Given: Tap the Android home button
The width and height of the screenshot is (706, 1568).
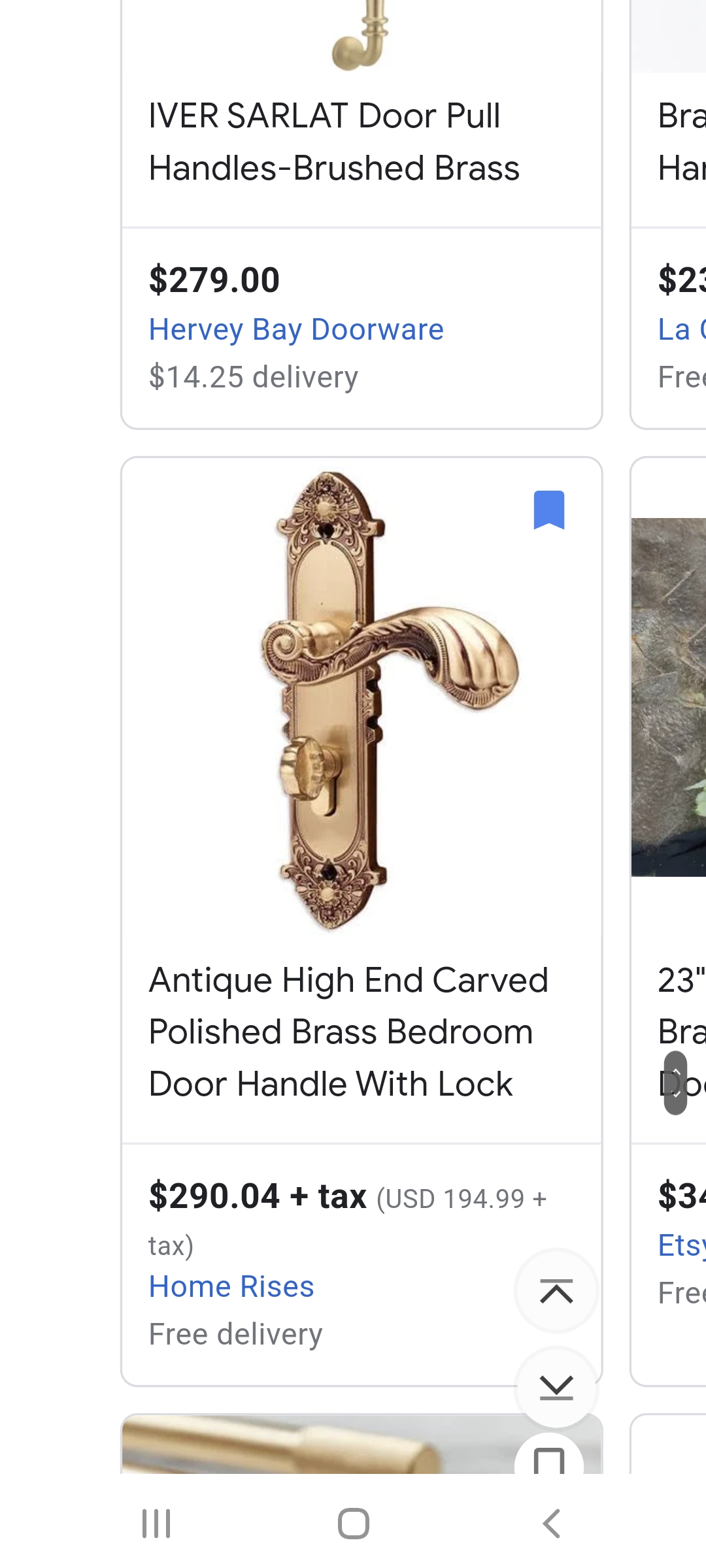Looking at the screenshot, I should (353, 1524).
